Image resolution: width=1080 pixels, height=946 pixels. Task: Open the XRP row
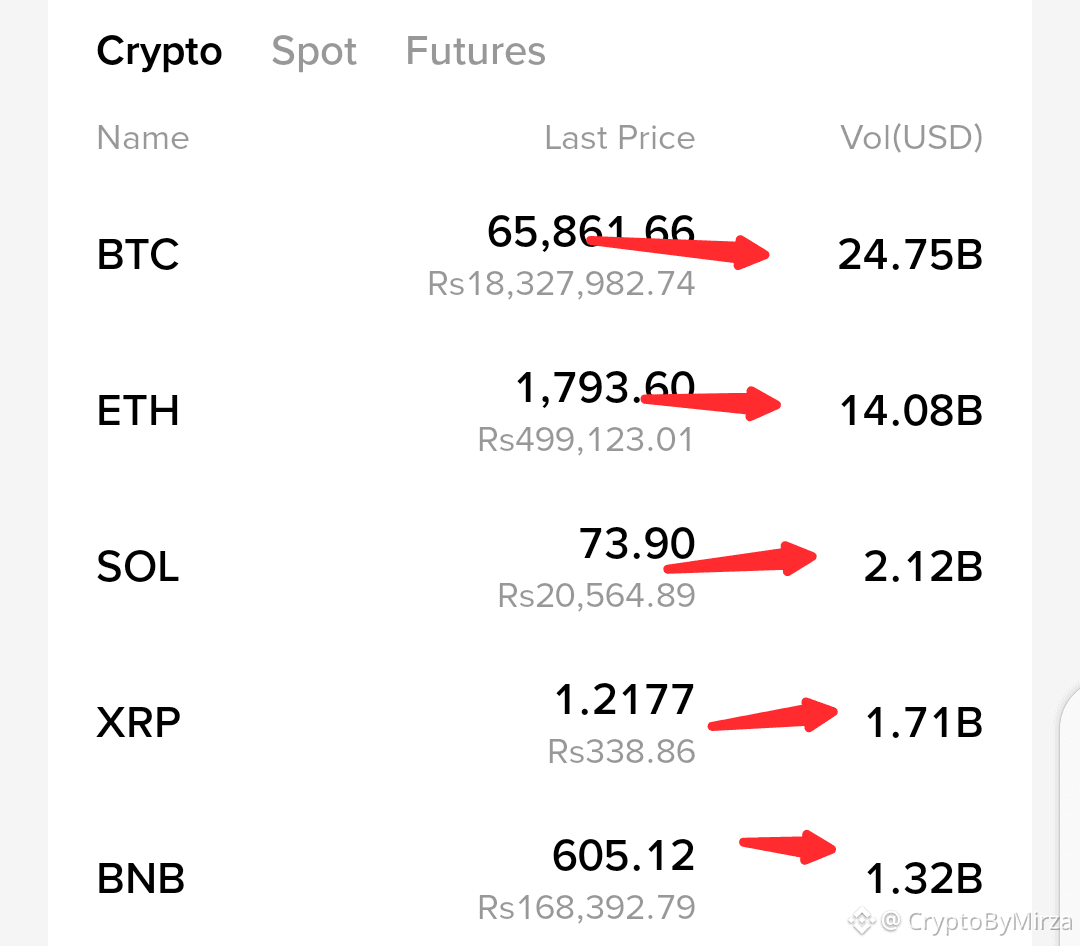point(540,723)
